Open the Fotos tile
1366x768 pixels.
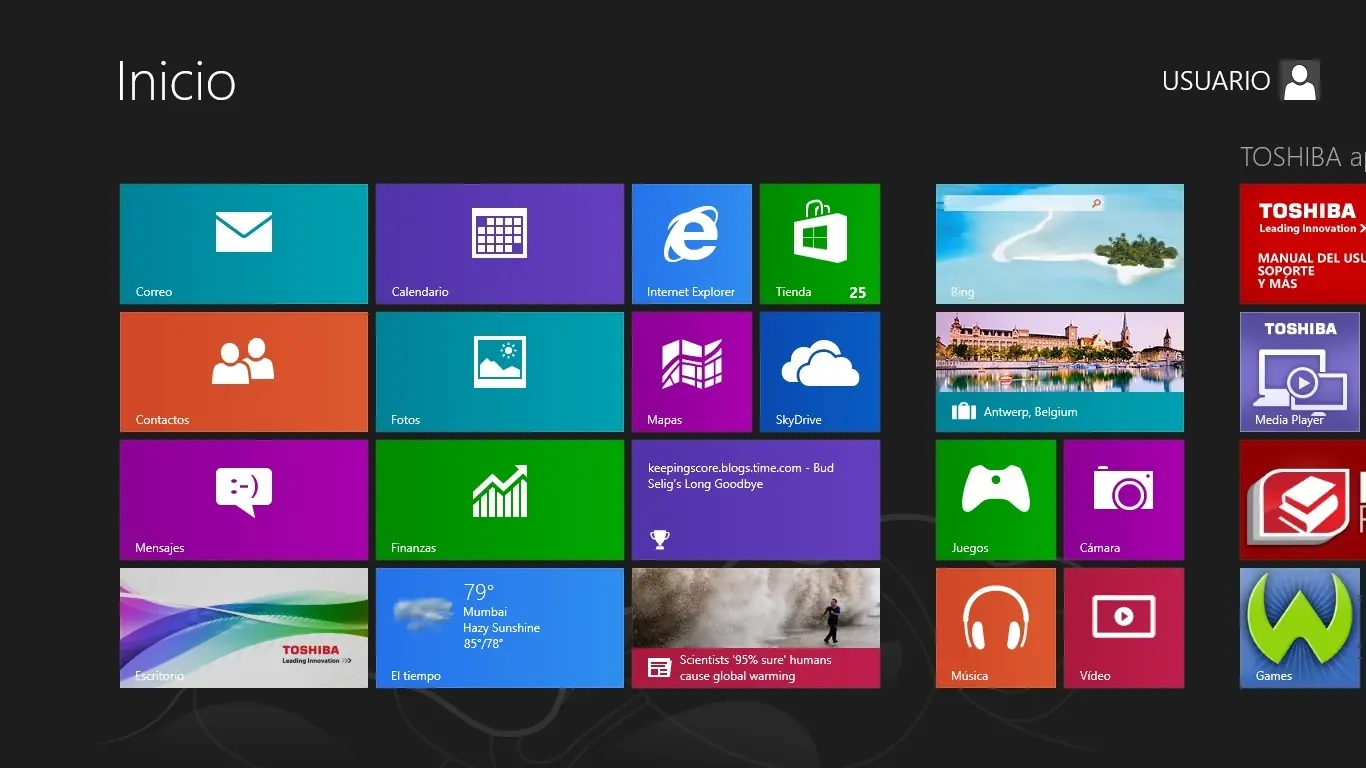click(x=500, y=372)
